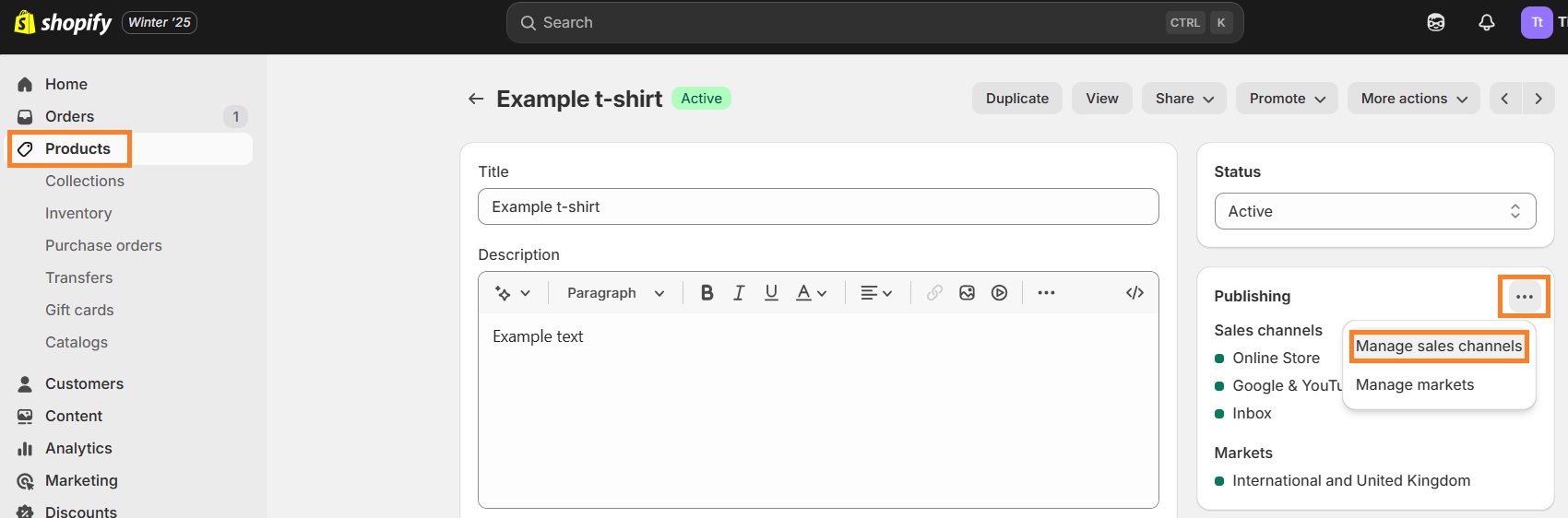This screenshot has width=1568, height=518.
Task: Open AI magic text generator dropdown
Action: pos(513,292)
